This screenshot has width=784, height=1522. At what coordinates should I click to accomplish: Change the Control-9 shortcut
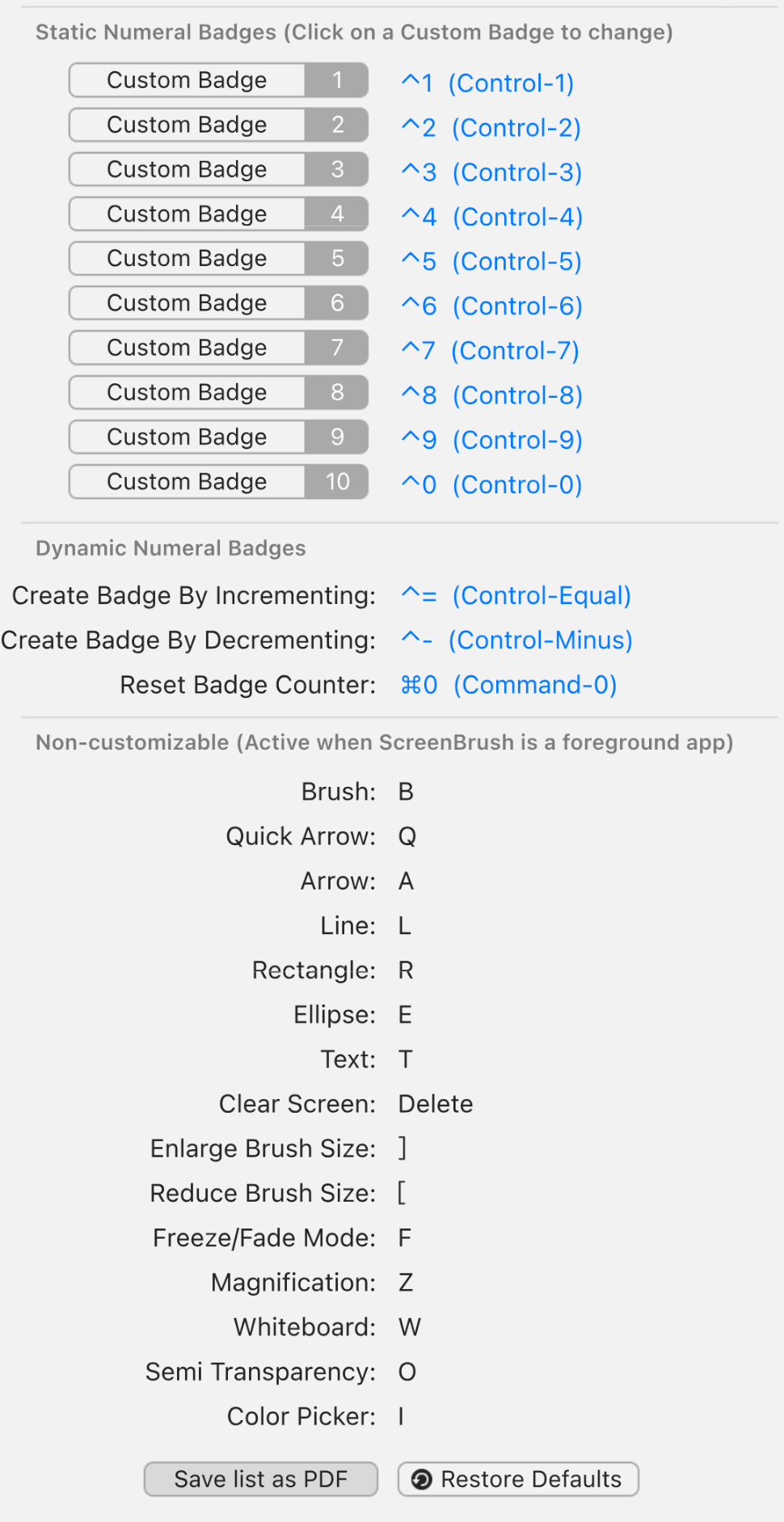[x=491, y=439]
